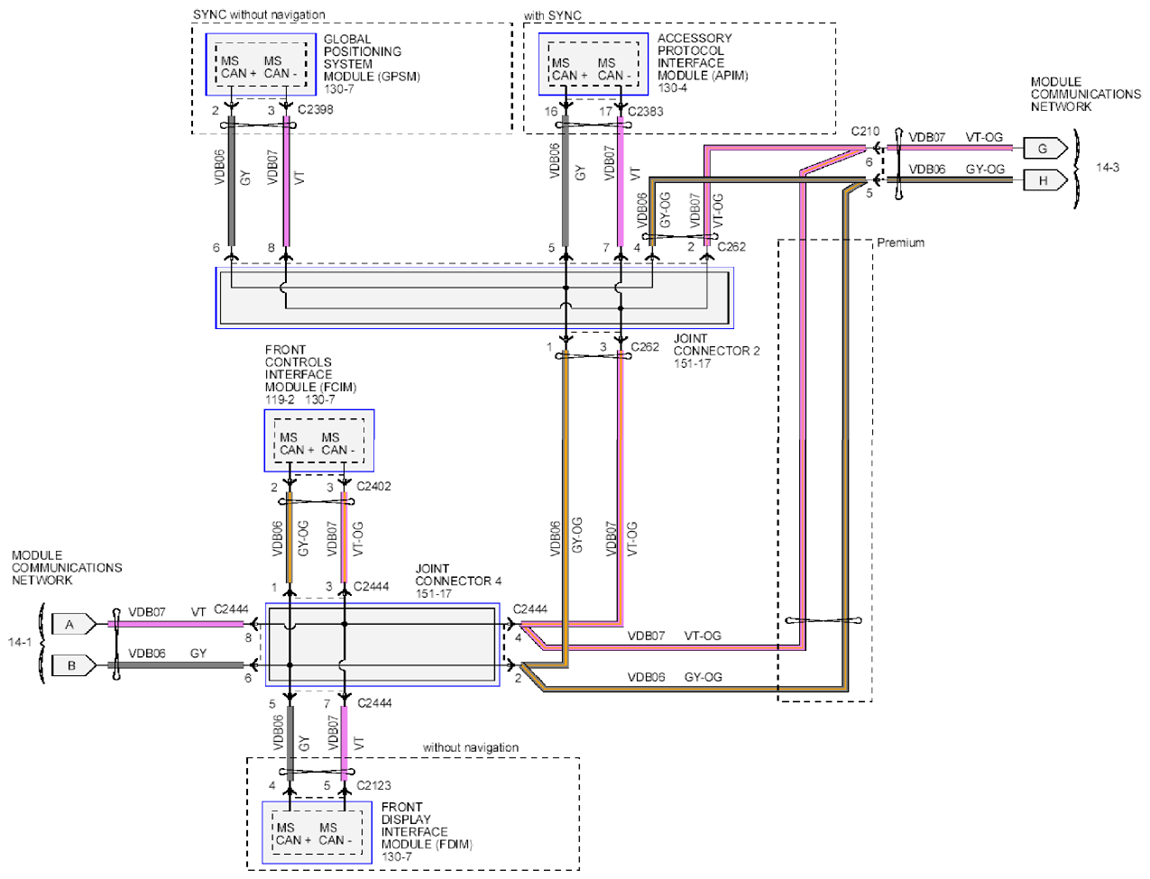Screen dimensions: 1150x879
Task: Select the C210 connector label
Action: (865, 131)
